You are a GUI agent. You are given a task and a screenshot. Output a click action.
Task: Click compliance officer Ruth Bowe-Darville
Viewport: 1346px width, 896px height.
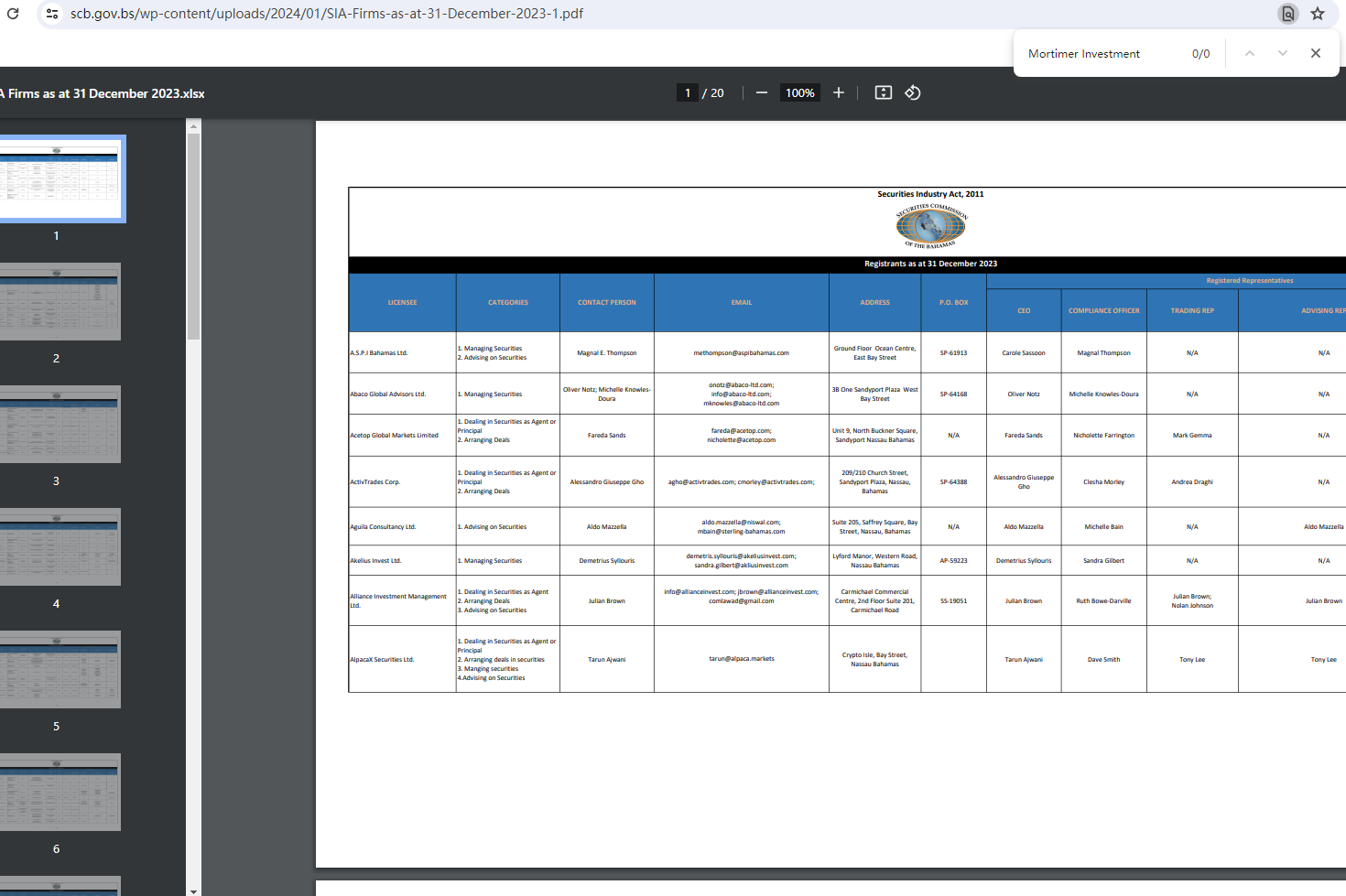click(1104, 601)
